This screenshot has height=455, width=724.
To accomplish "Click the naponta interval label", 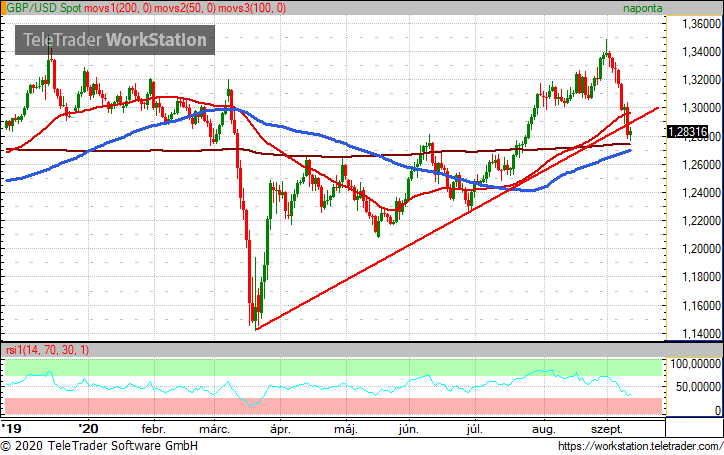I will [x=642, y=8].
